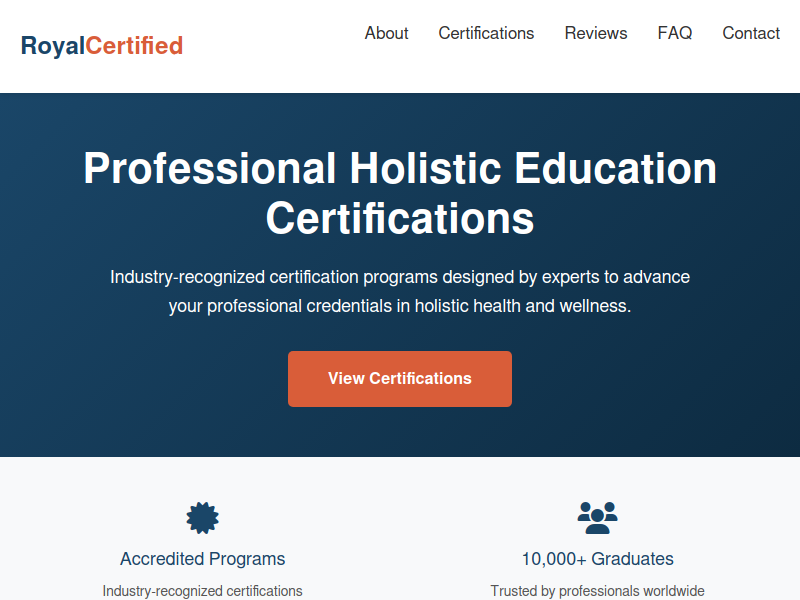Click the word Certifications in hero heading
800x600 pixels.
pyautogui.click(x=400, y=218)
